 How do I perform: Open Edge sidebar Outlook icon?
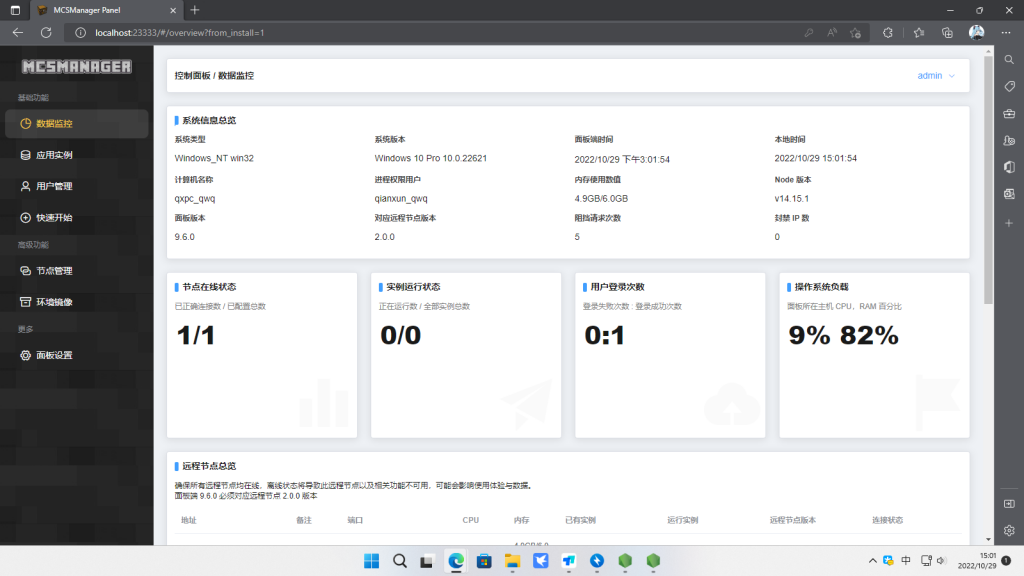pos(1009,194)
